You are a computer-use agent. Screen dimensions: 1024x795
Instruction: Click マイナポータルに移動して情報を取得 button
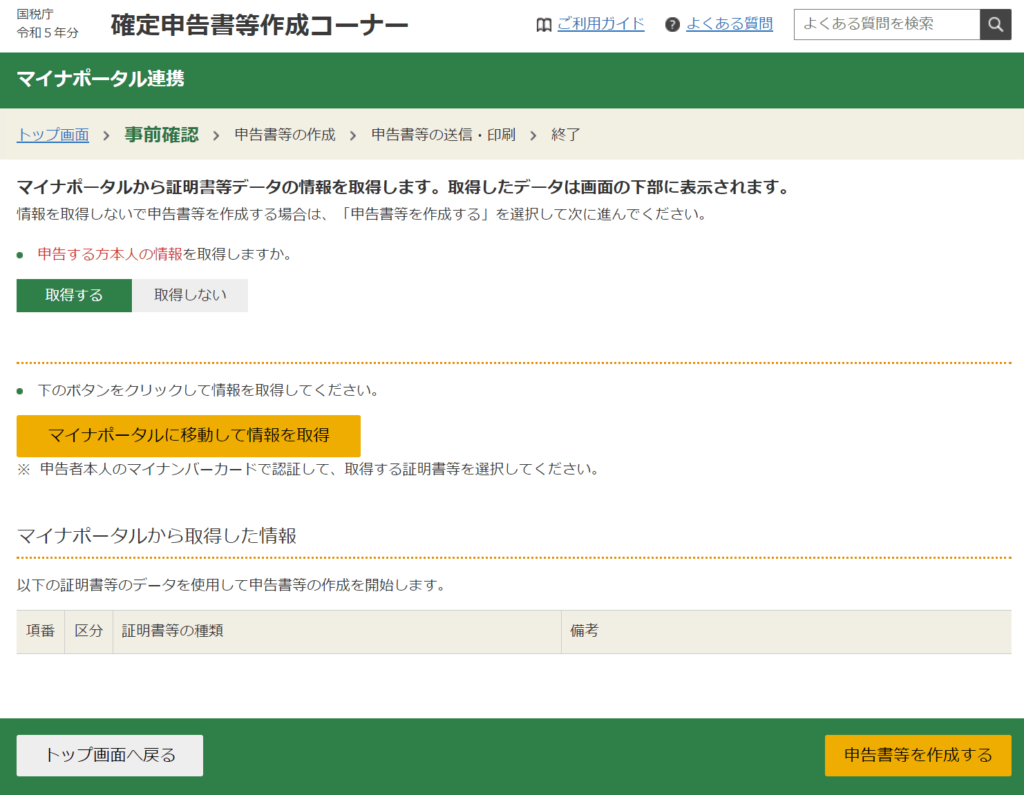pos(189,436)
